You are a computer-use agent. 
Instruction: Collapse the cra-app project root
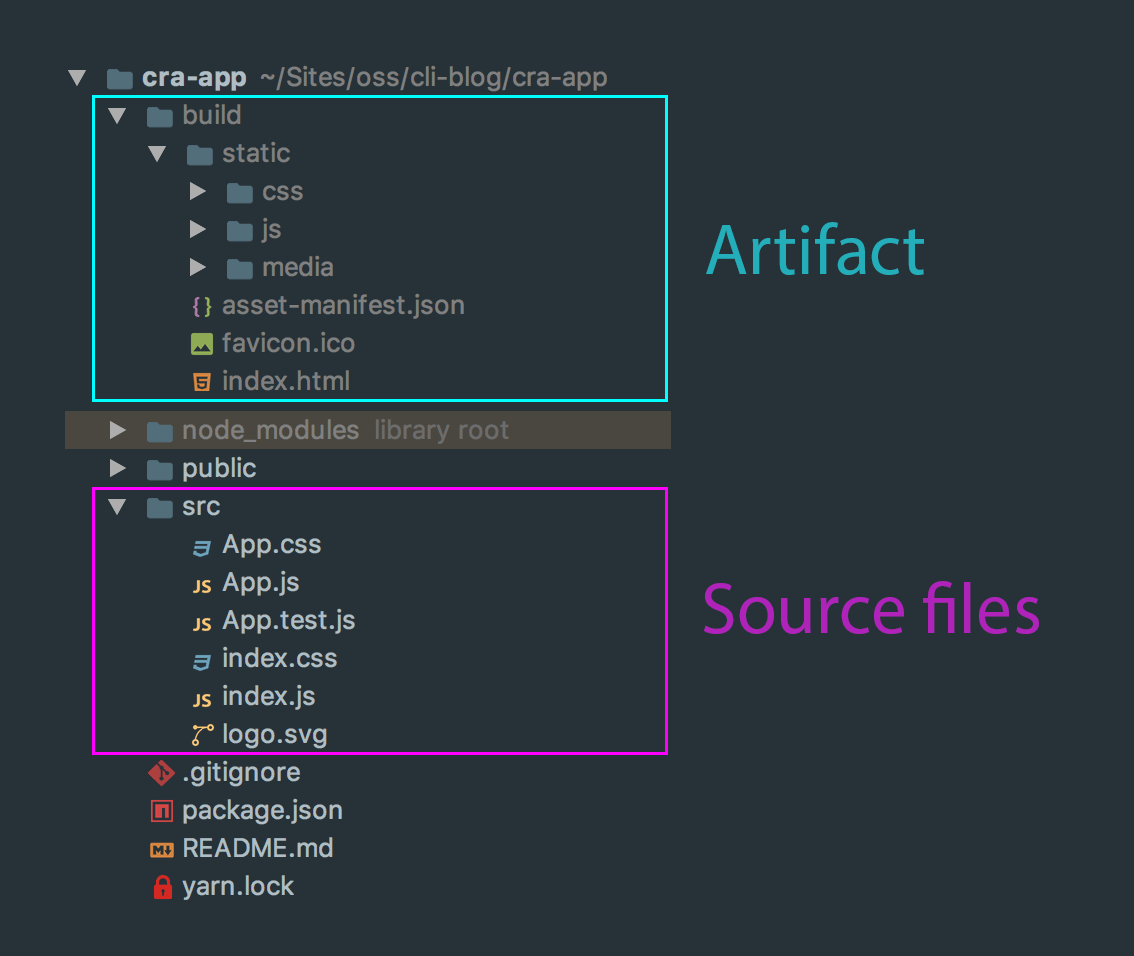click(78, 77)
